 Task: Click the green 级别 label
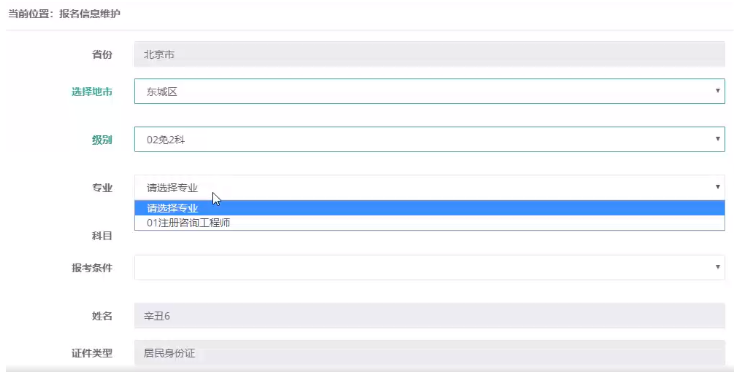(102, 139)
